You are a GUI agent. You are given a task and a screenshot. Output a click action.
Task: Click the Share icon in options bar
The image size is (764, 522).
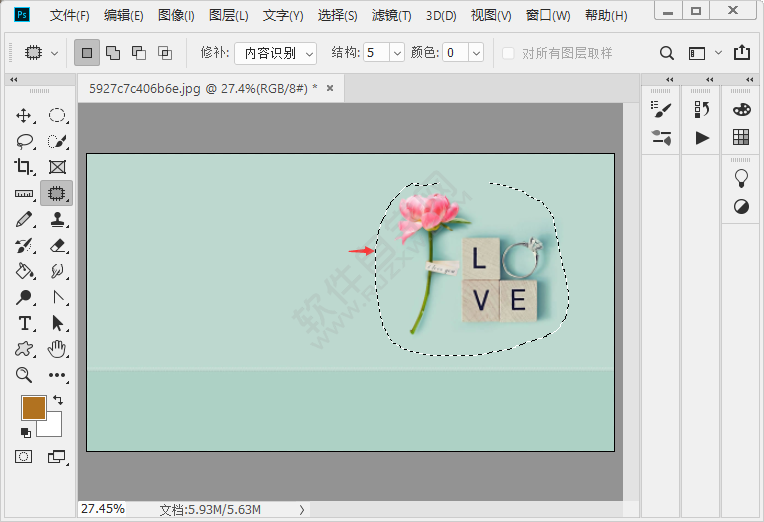click(x=742, y=52)
